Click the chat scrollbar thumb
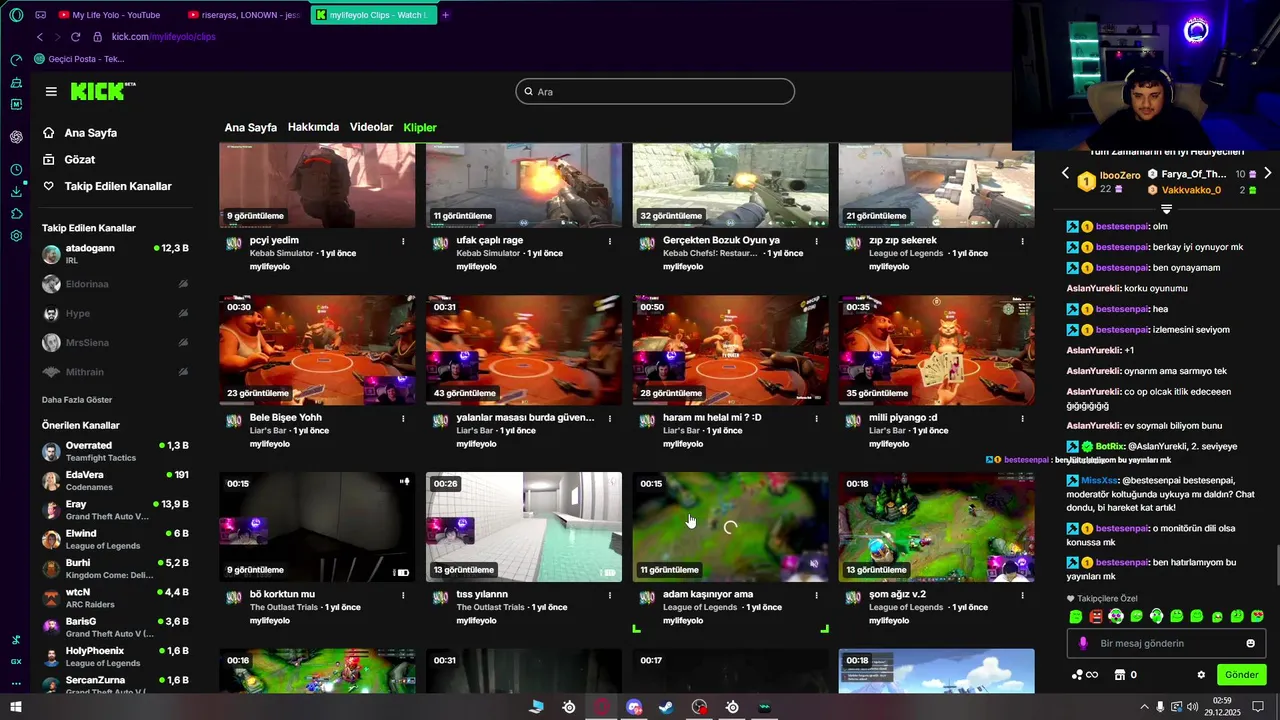This screenshot has height=720, width=1280. coord(1276,566)
